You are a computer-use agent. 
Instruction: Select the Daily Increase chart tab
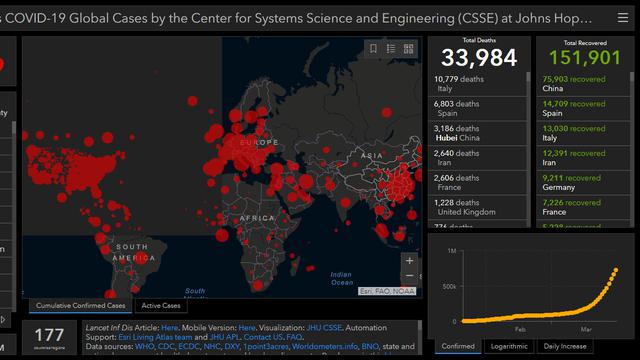(565, 346)
